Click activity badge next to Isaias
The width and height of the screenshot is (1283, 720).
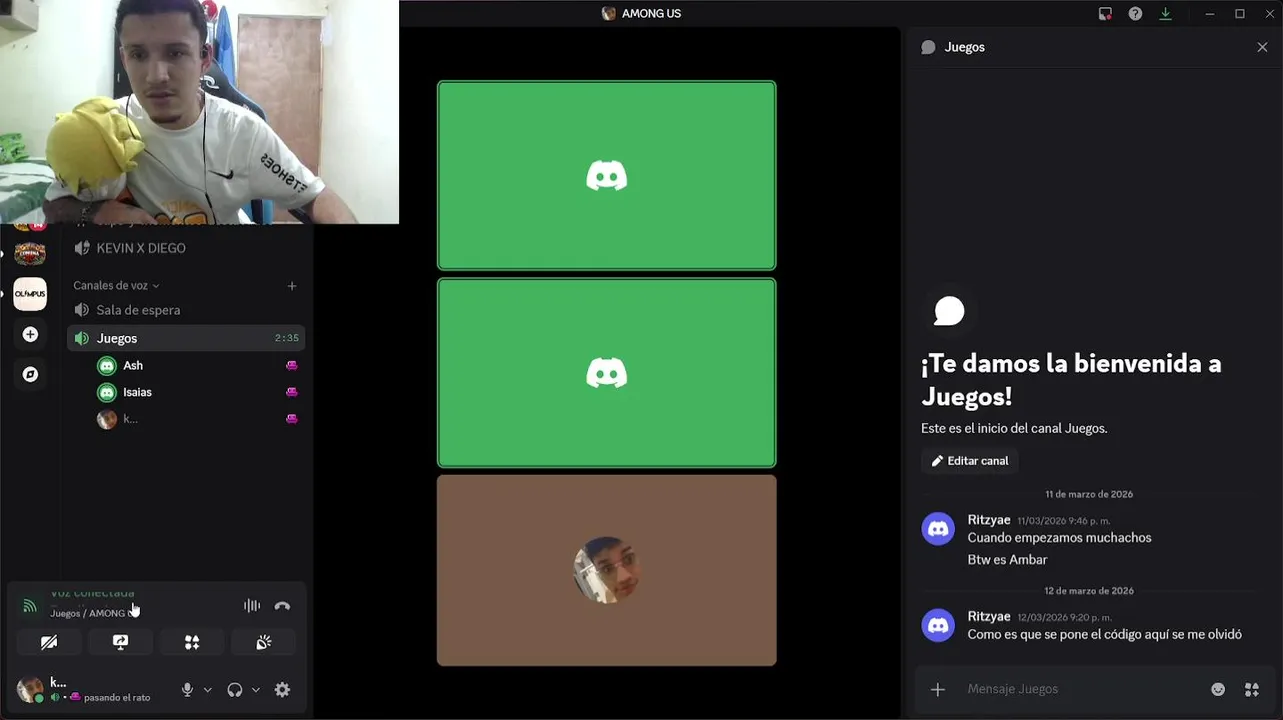point(292,392)
